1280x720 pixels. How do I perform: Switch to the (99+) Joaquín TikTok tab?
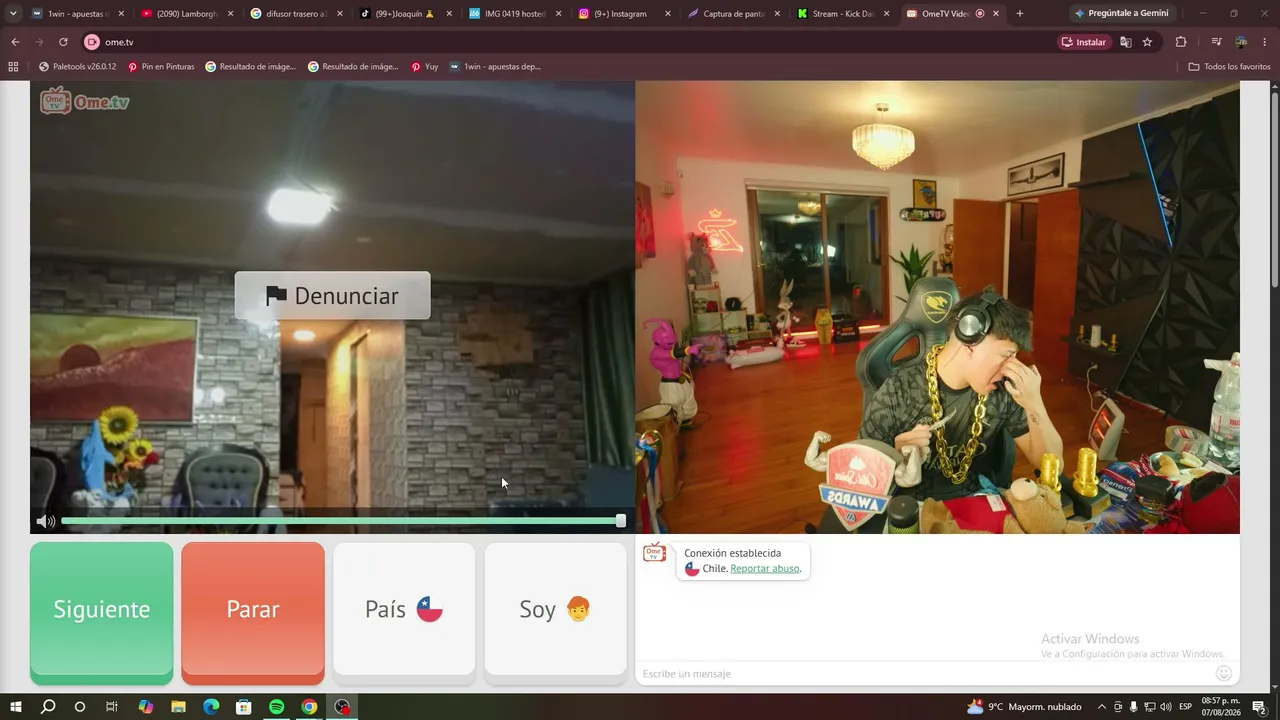point(405,13)
